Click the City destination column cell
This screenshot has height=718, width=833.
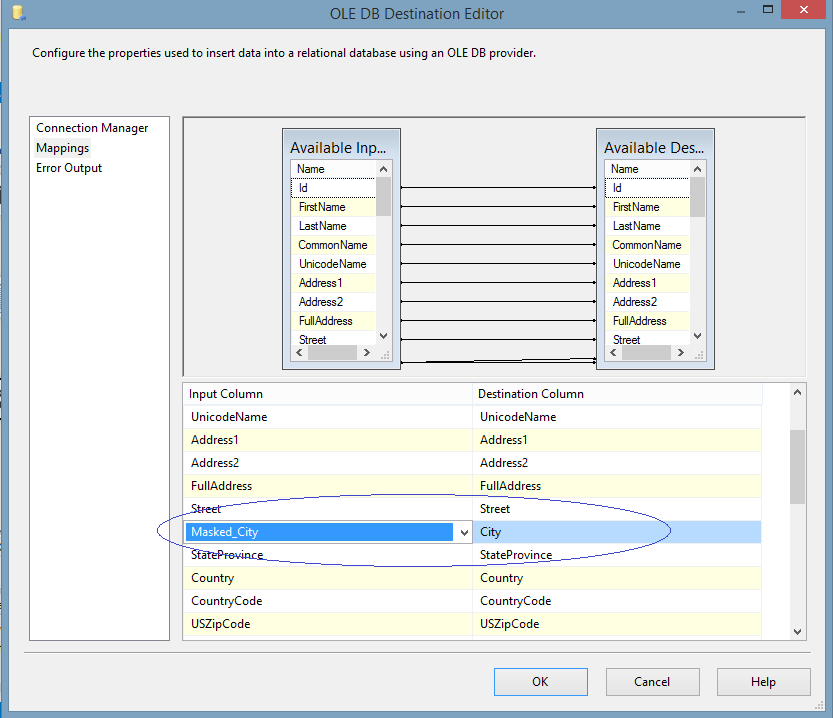coord(617,532)
